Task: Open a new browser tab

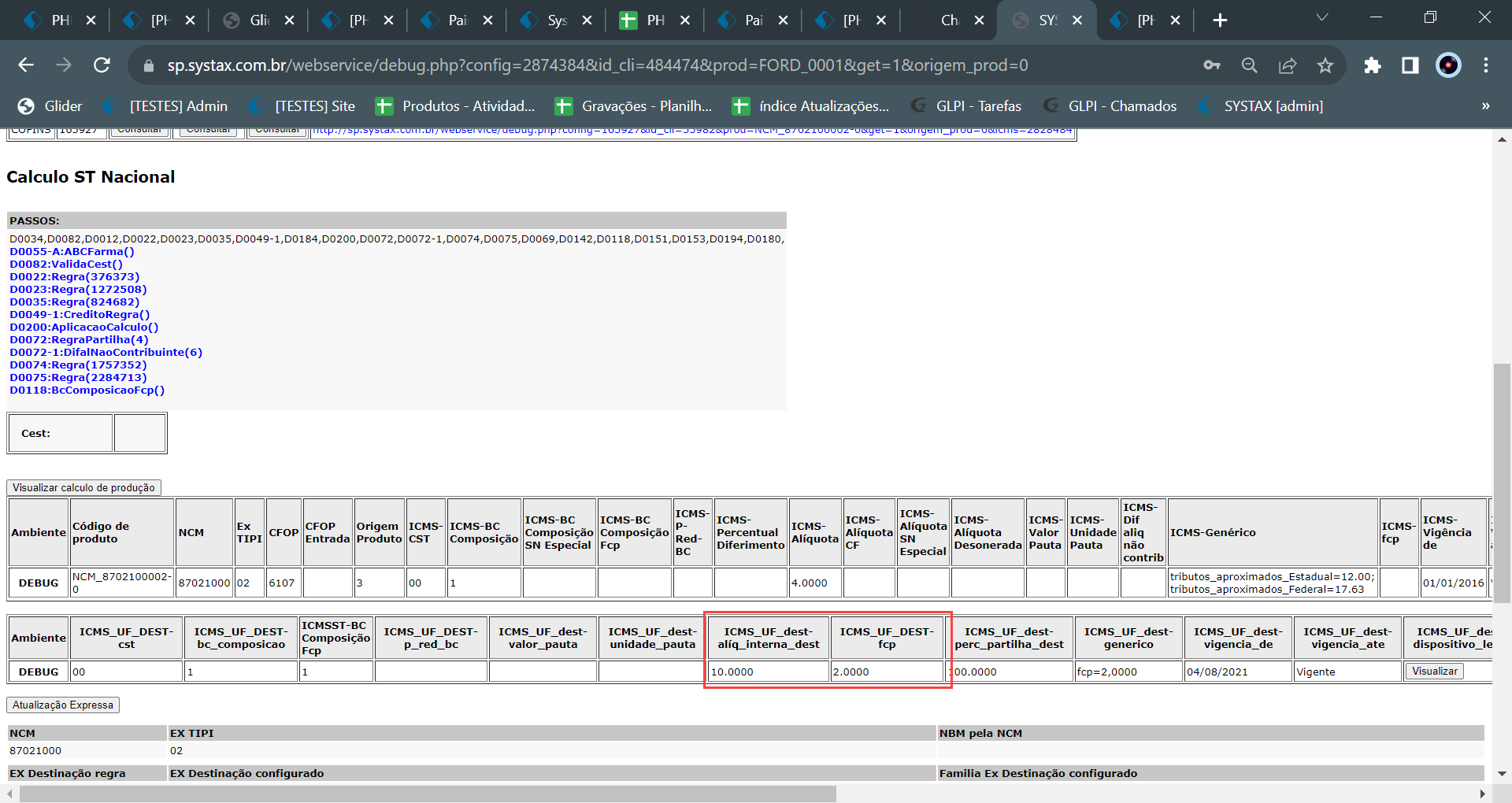Action: point(1220,20)
